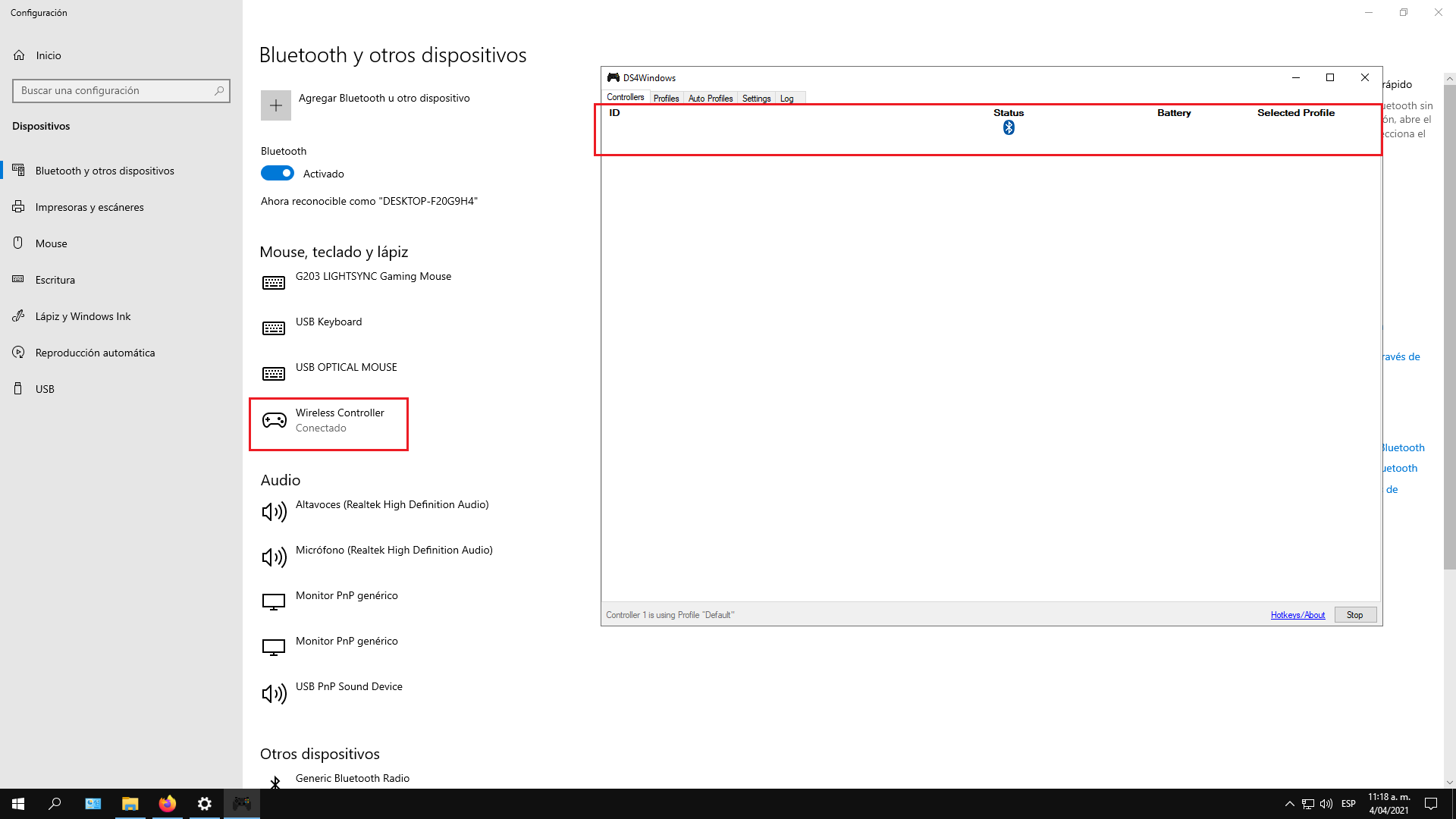Open the Hotkeys/About link
This screenshot has width=1456, height=819.
click(x=1298, y=615)
